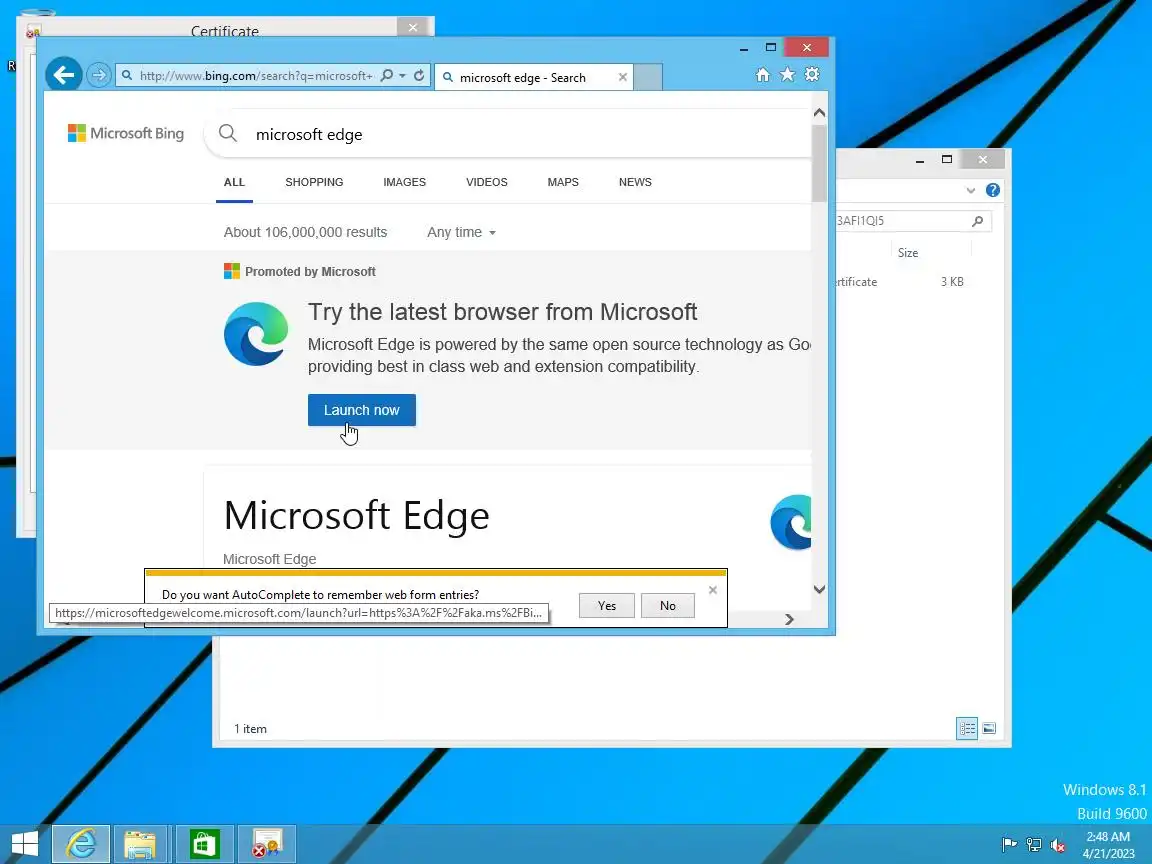Expand the Explorer ribbon chevron
The image size is (1152, 864).
click(971, 190)
